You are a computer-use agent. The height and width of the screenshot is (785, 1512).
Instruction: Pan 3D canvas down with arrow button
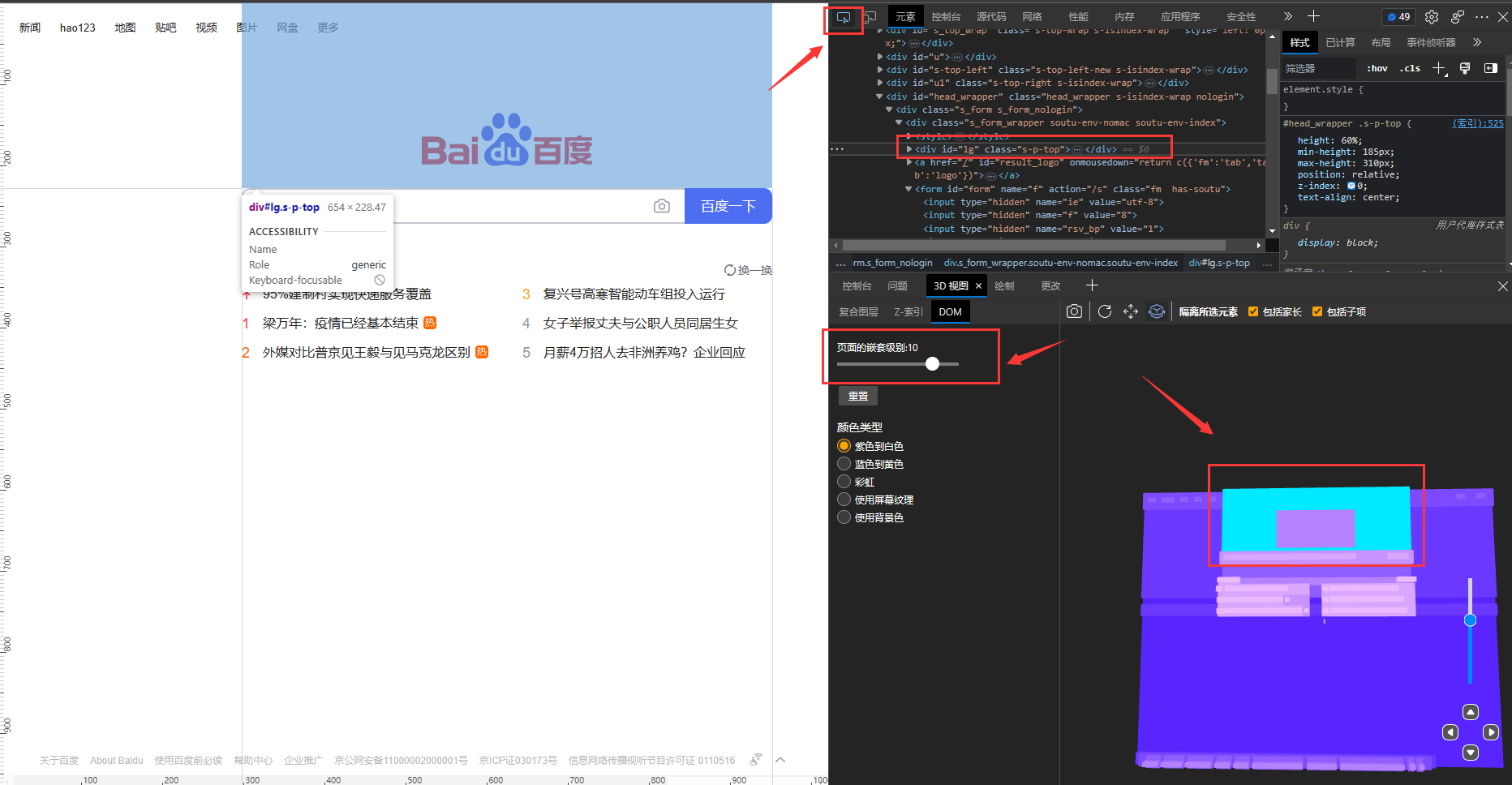click(x=1471, y=753)
